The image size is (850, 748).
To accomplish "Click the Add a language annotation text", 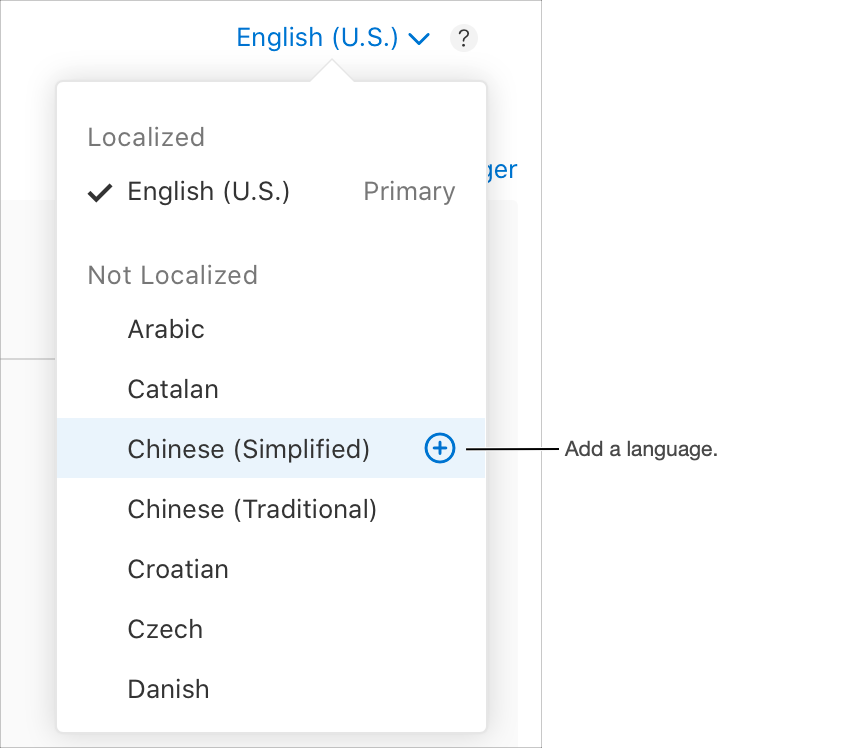I will coord(641,449).
